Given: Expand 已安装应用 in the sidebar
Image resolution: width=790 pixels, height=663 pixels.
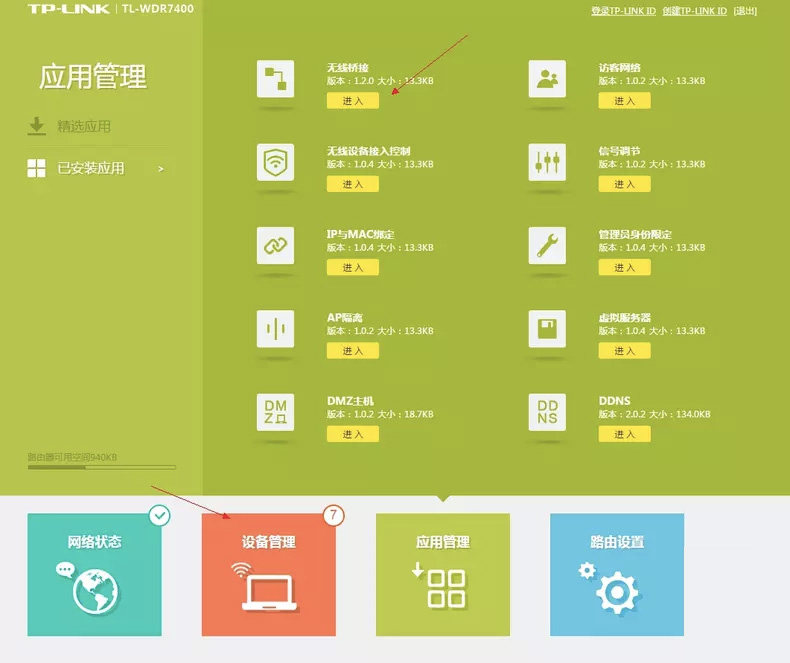Looking at the screenshot, I should pos(96,169).
